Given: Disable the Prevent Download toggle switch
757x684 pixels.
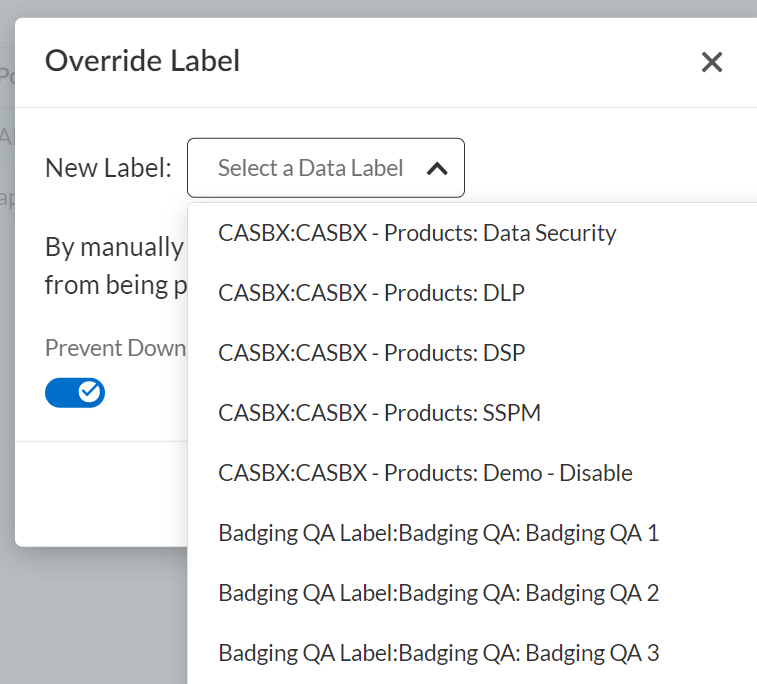Looking at the screenshot, I should click(x=75, y=392).
